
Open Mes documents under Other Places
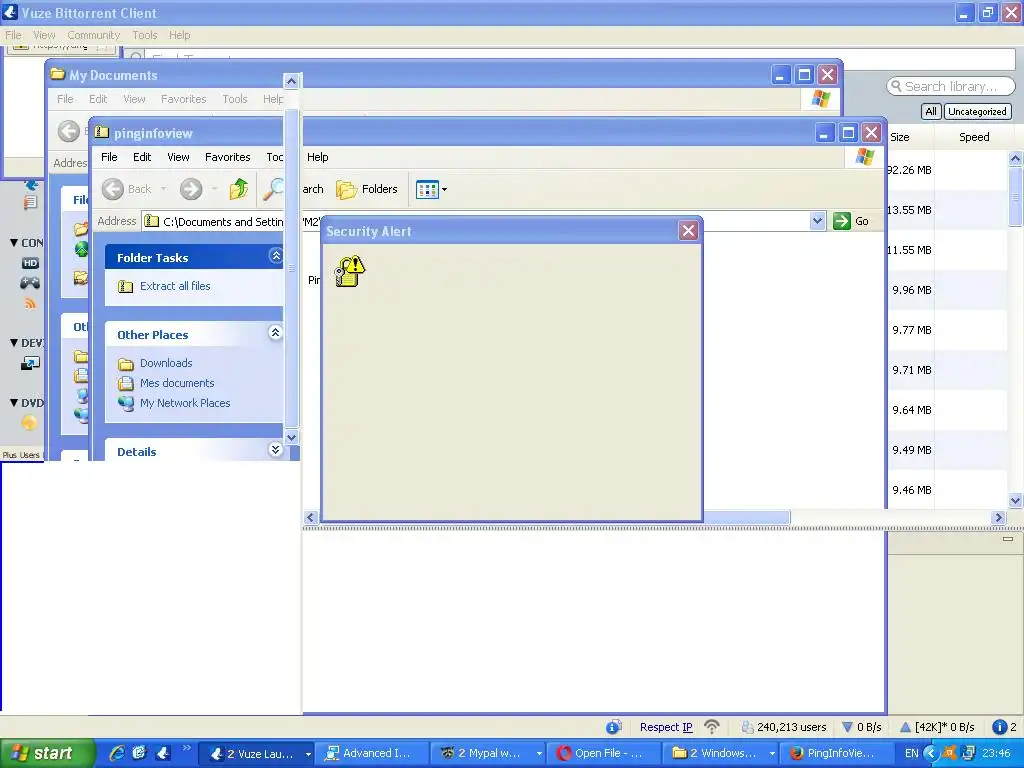coord(177,383)
